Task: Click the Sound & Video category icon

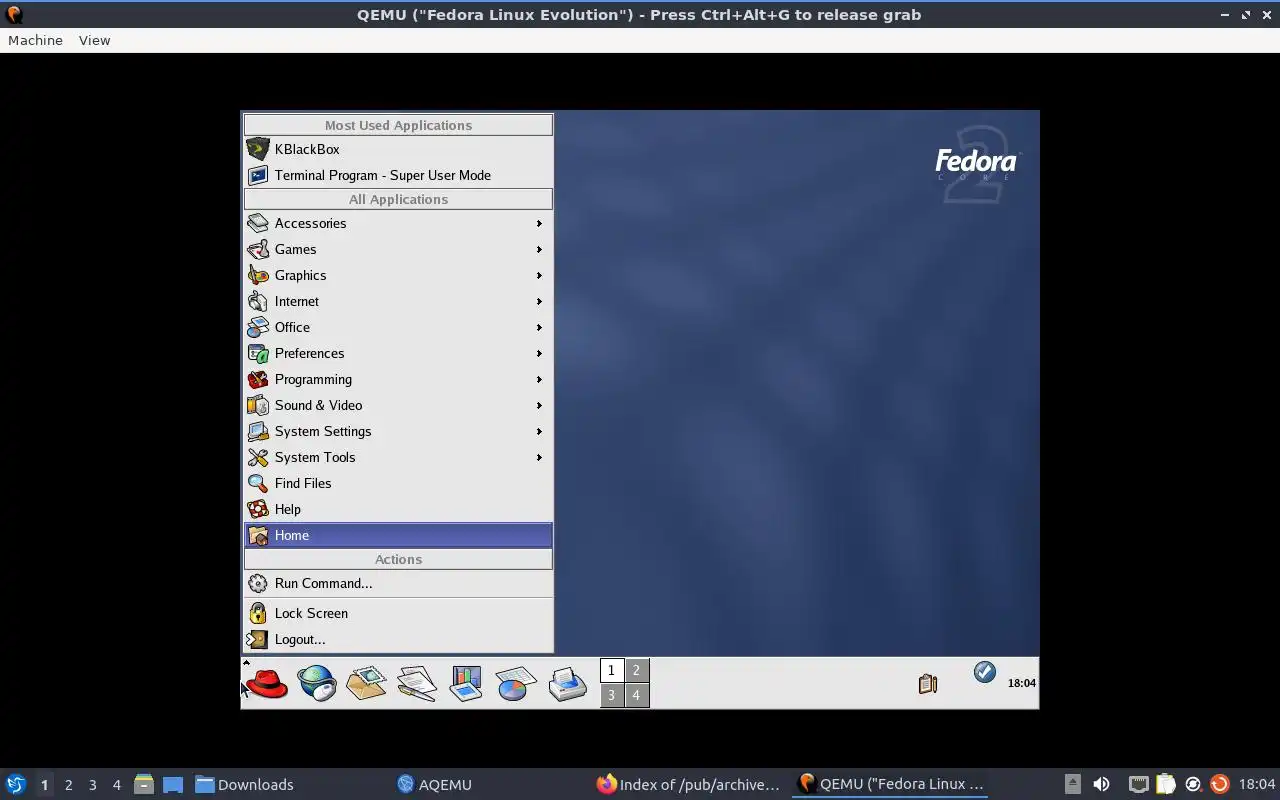Action: (x=258, y=405)
